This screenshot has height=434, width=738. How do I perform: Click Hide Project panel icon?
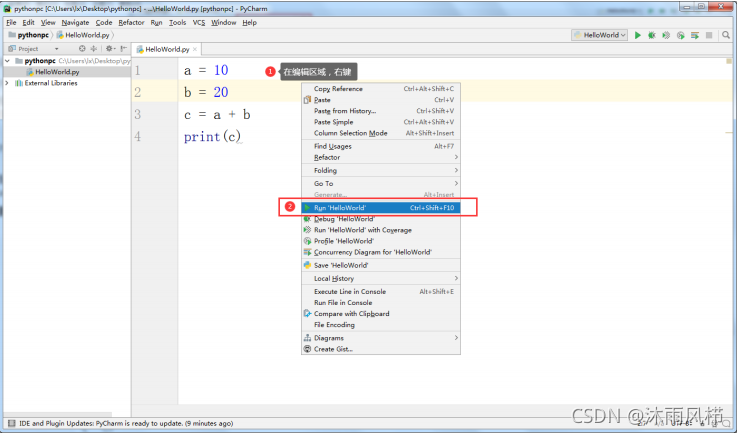coord(123,48)
